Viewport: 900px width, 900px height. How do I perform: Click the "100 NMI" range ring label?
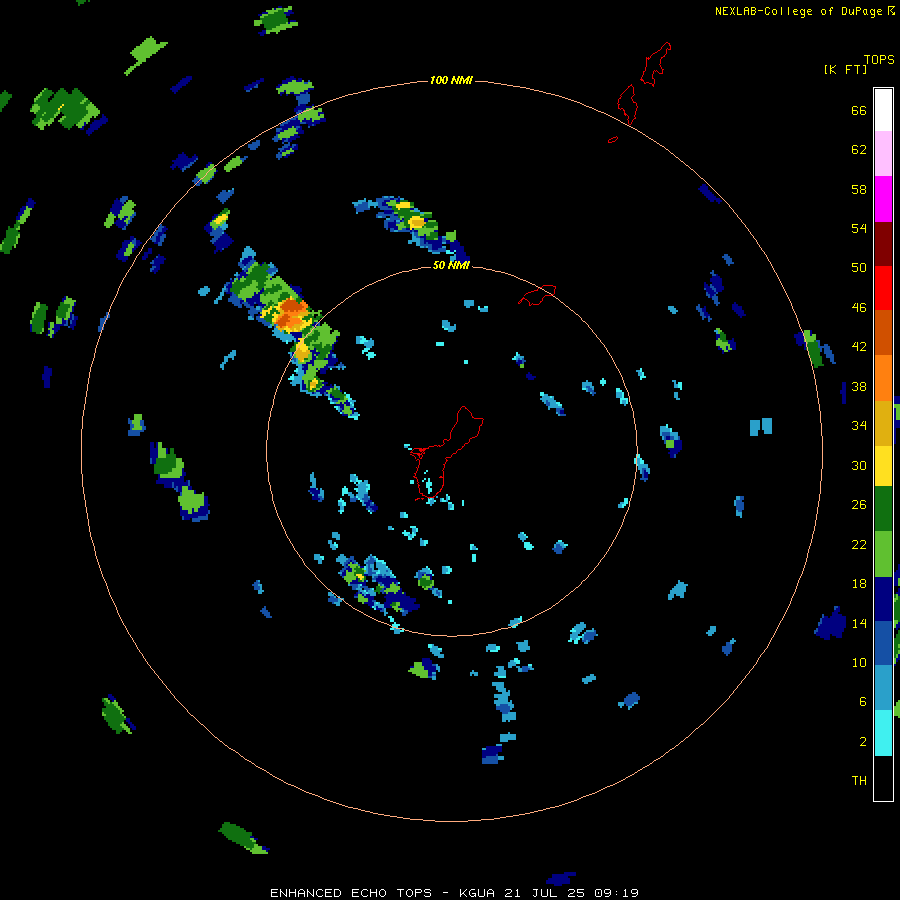pyautogui.click(x=451, y=80)
